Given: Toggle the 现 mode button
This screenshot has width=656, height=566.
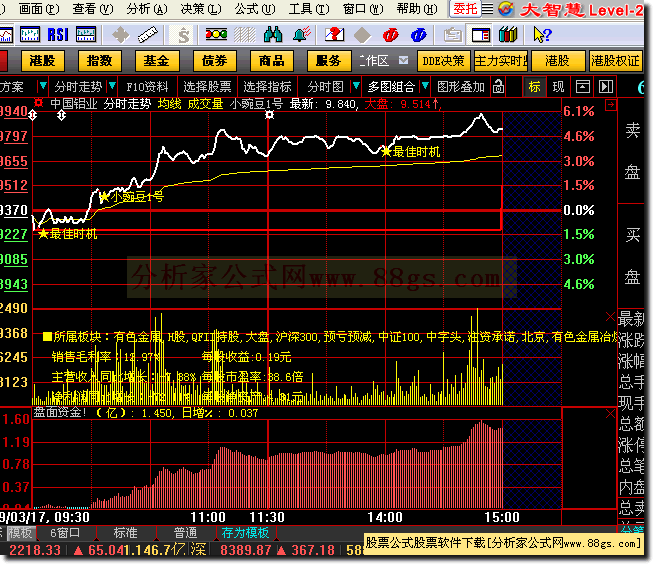Looking at the screenshot, I should click(x=558, y=87).
